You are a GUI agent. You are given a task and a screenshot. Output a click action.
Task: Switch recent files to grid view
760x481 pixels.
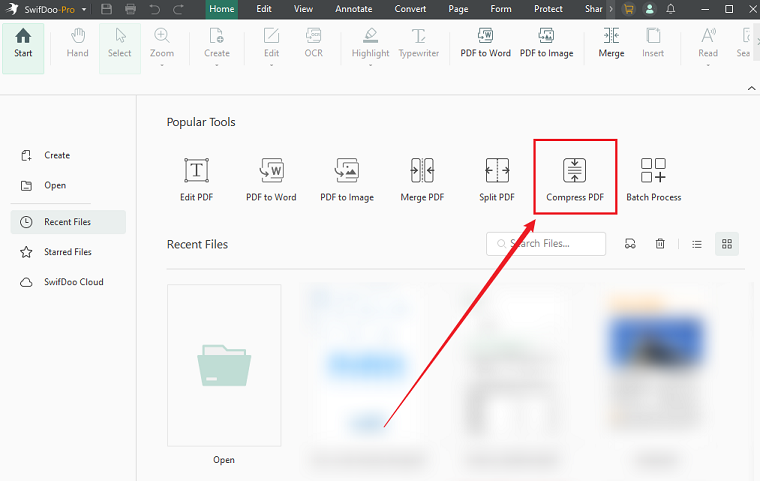(x=727, y=244)
